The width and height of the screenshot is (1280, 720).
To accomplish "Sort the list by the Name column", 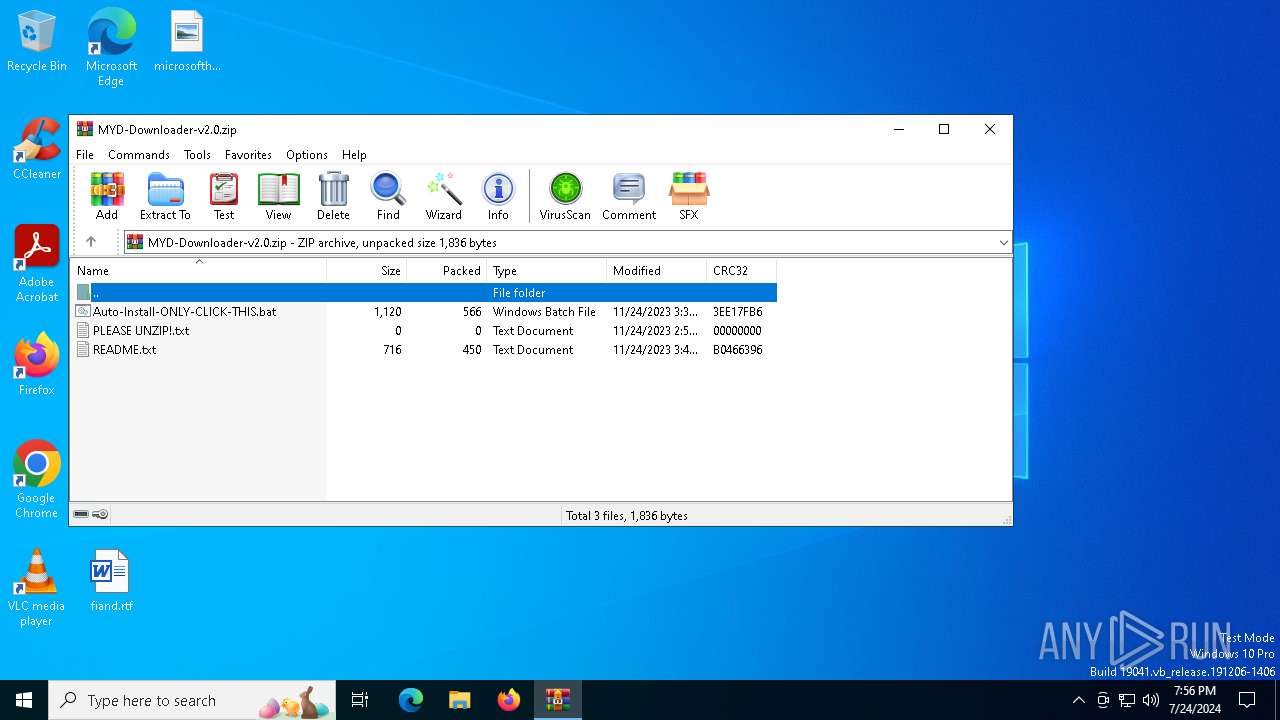I will coord(199,270).
